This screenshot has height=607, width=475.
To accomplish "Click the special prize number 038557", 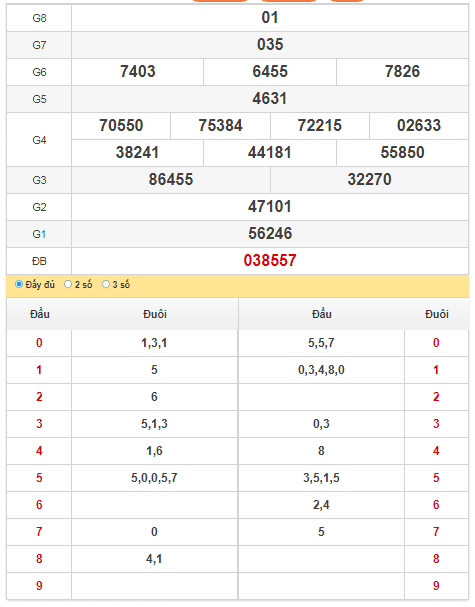I will pos(270,261).
